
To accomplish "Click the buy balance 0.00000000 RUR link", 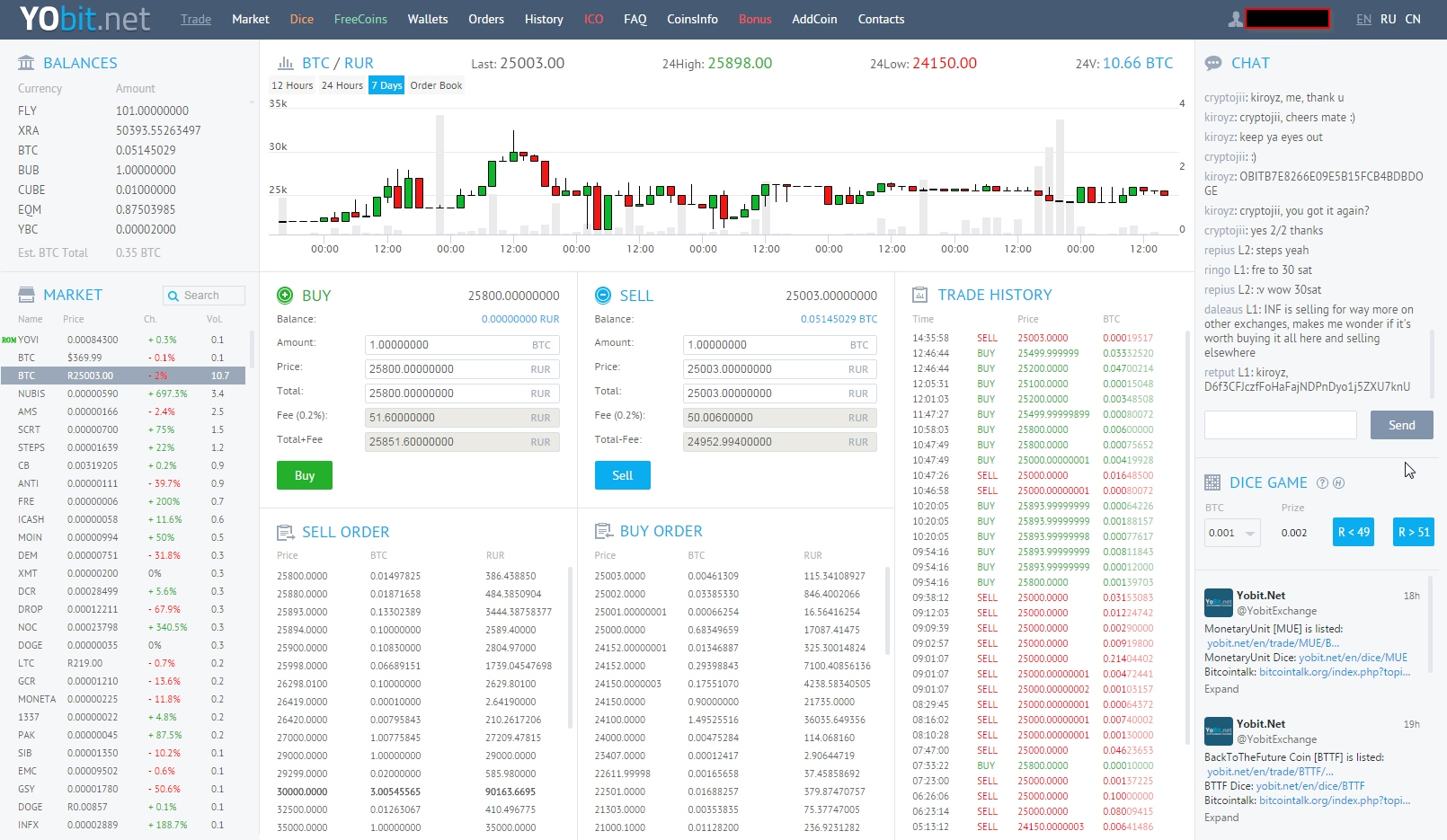I will point(520,319).
